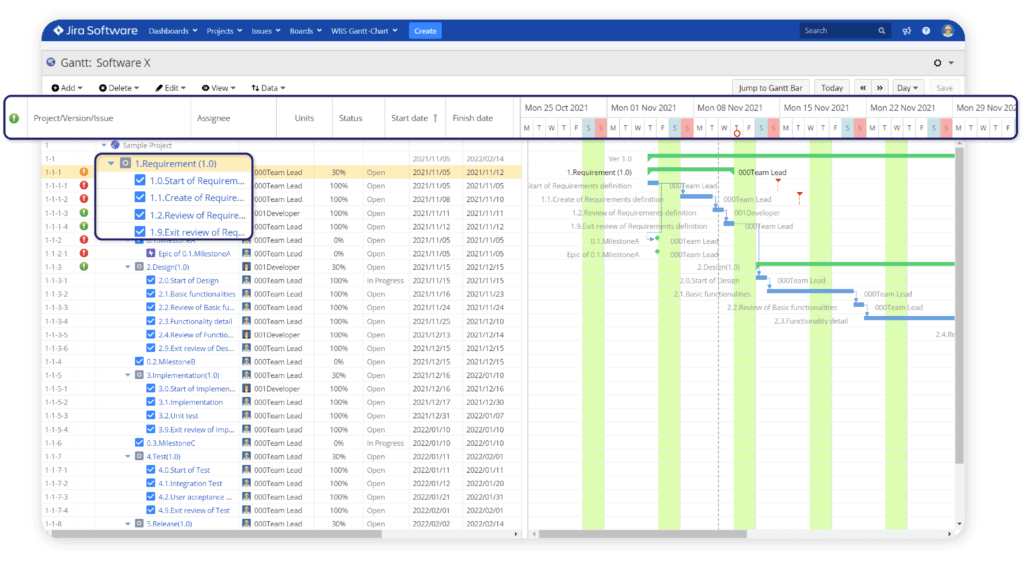Click the red today marker on timeline

point(737,133)
